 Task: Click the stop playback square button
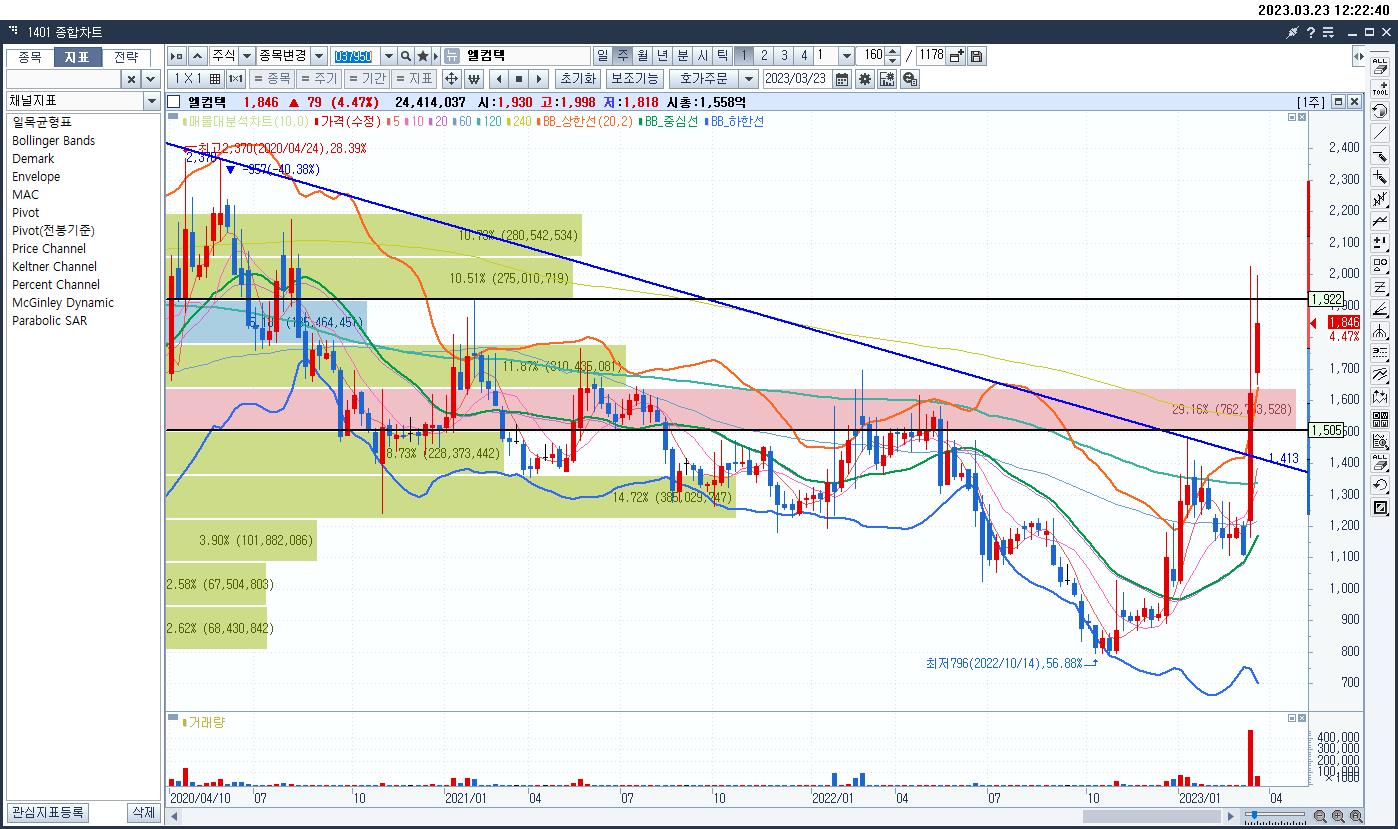[519, 79]
